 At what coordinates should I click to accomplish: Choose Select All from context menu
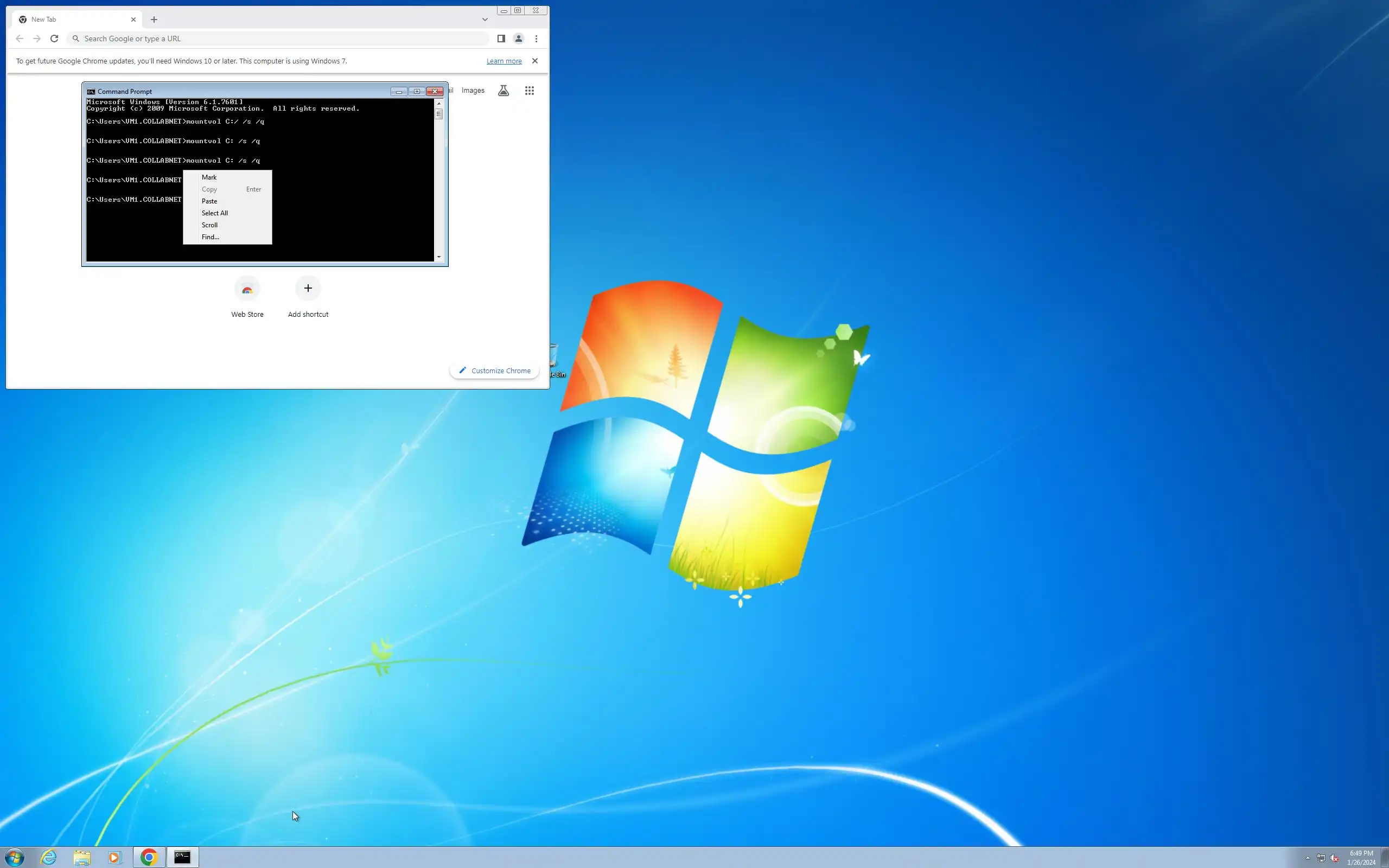[215, 213]
